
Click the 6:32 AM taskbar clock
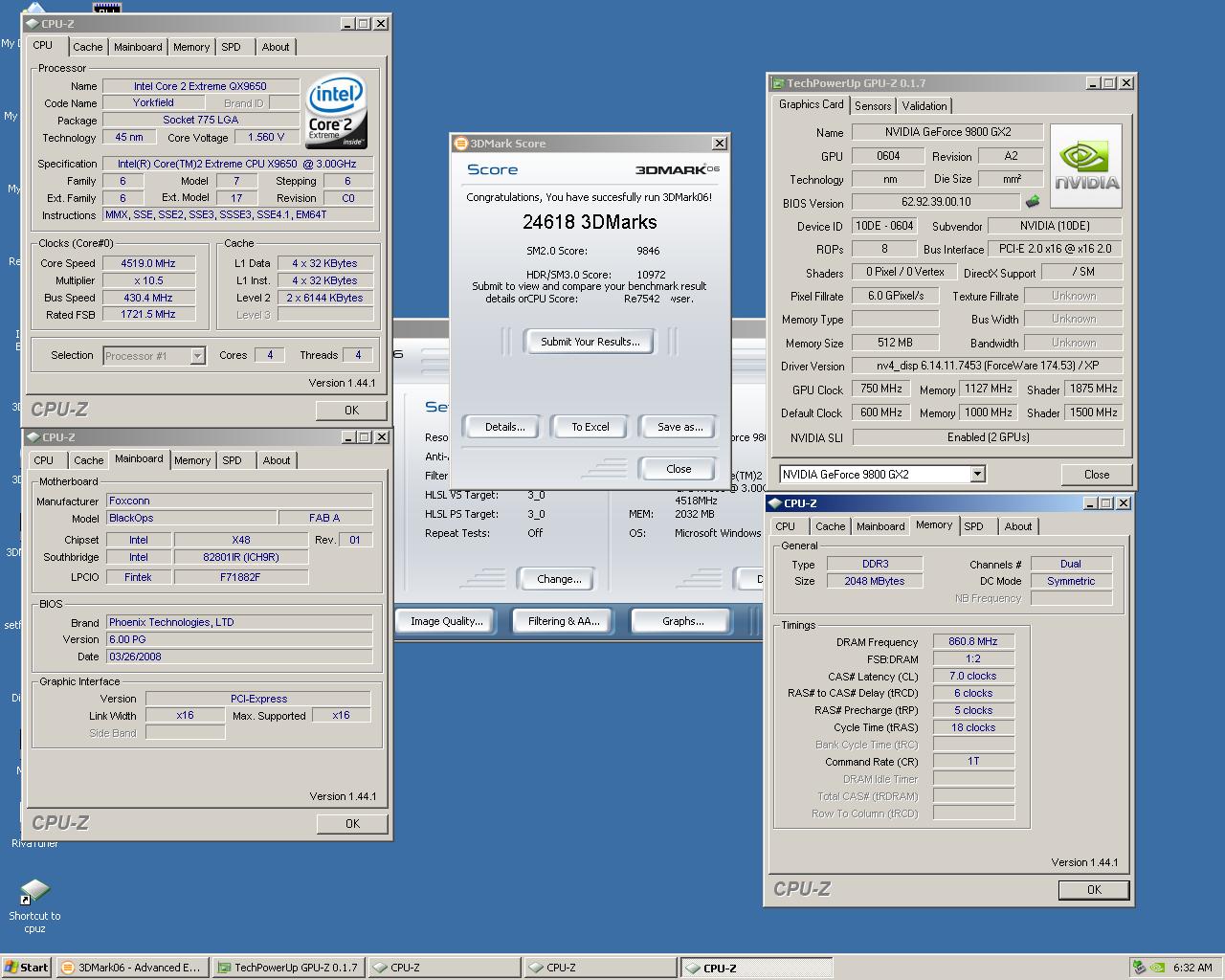pyautogui.click(x=1192, y=968)
